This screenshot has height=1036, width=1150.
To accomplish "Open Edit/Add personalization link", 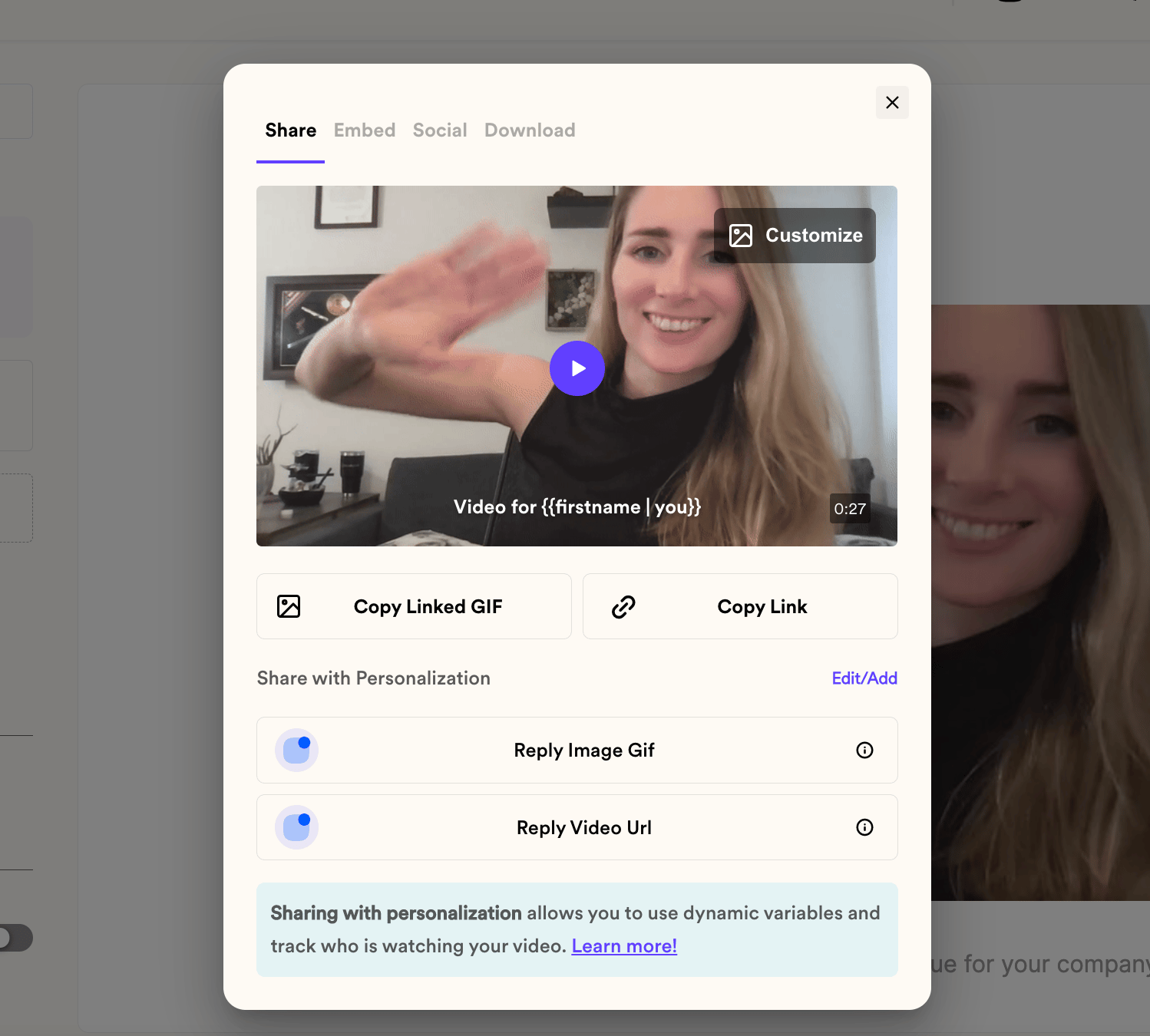I will [x=864, y=678].
